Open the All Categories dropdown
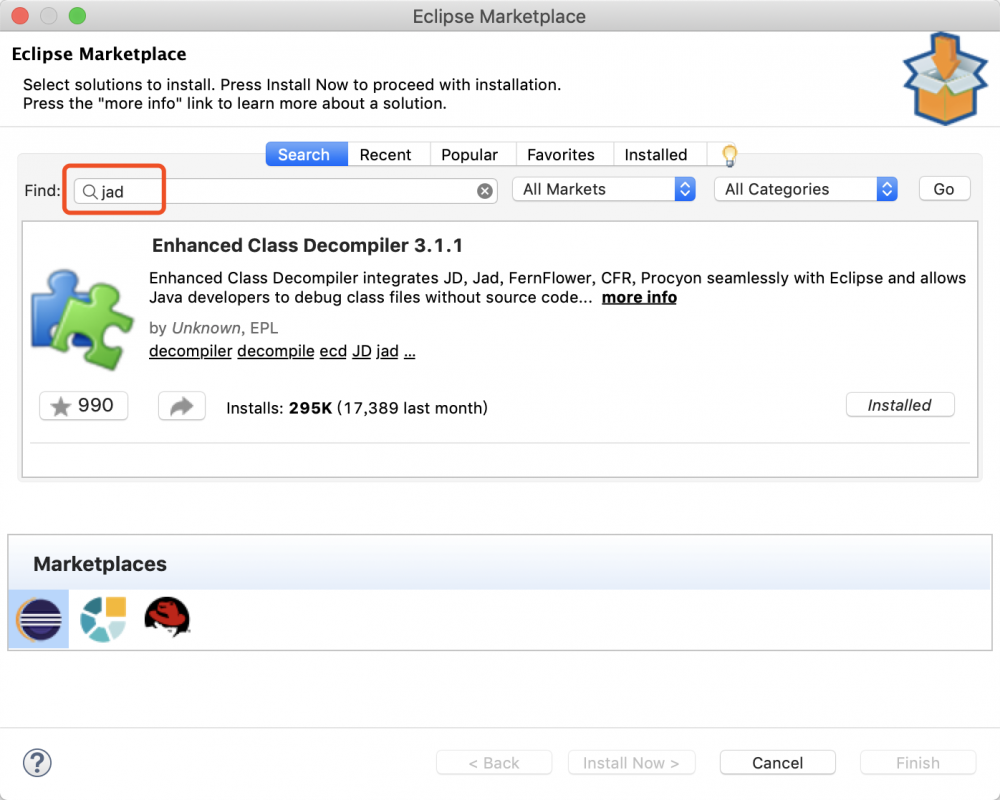The width and height of the screenshot is (1000, 800). tap(805, 189)
